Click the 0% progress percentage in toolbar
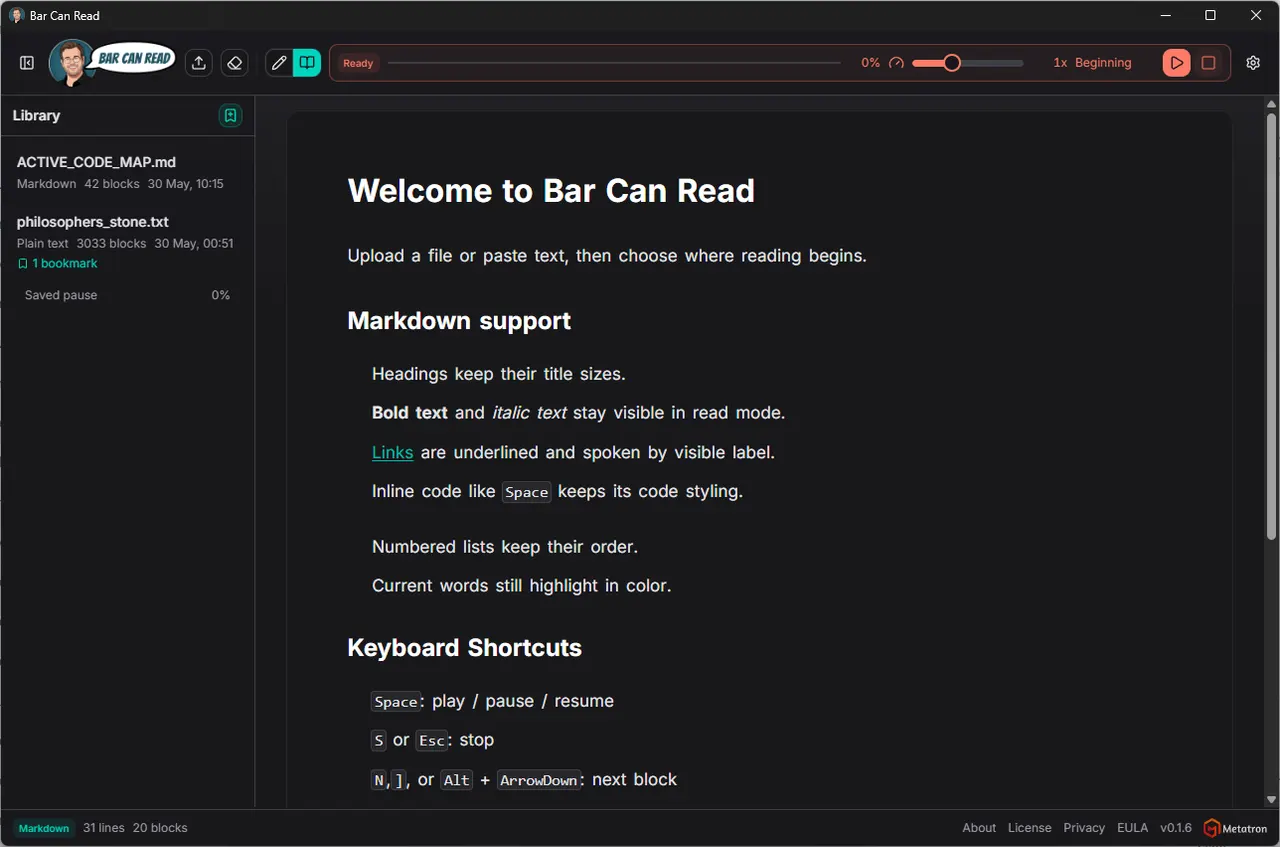 (x=870, y=63)
